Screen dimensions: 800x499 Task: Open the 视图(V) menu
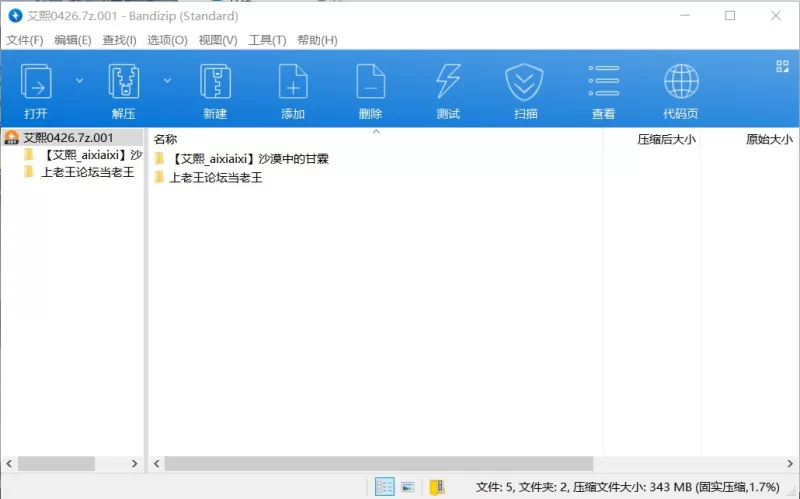(218, 40)
